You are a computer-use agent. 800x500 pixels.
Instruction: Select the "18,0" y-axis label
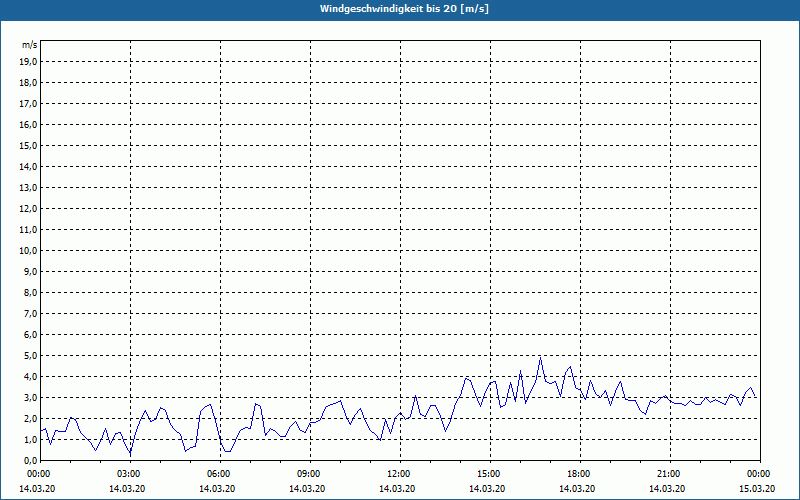[x=28, y=83]
